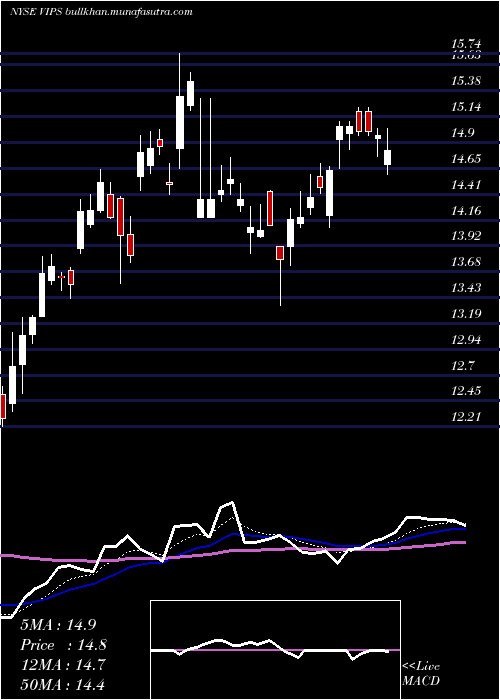Click the 14.41 price axis label
500x700 pixels.
tap(466, 184)
